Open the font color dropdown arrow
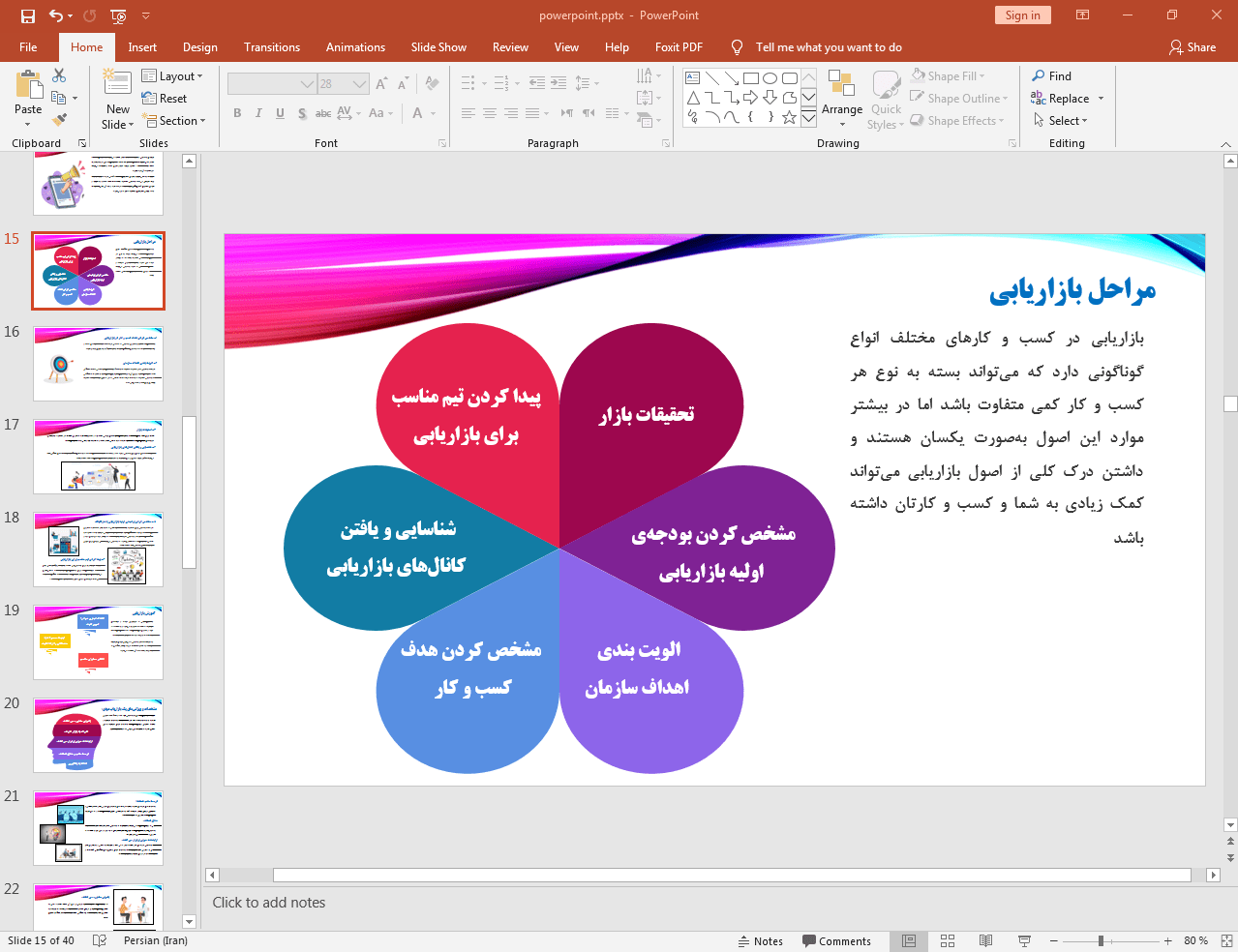This screenshot has width=1238, height=952. 433,113
